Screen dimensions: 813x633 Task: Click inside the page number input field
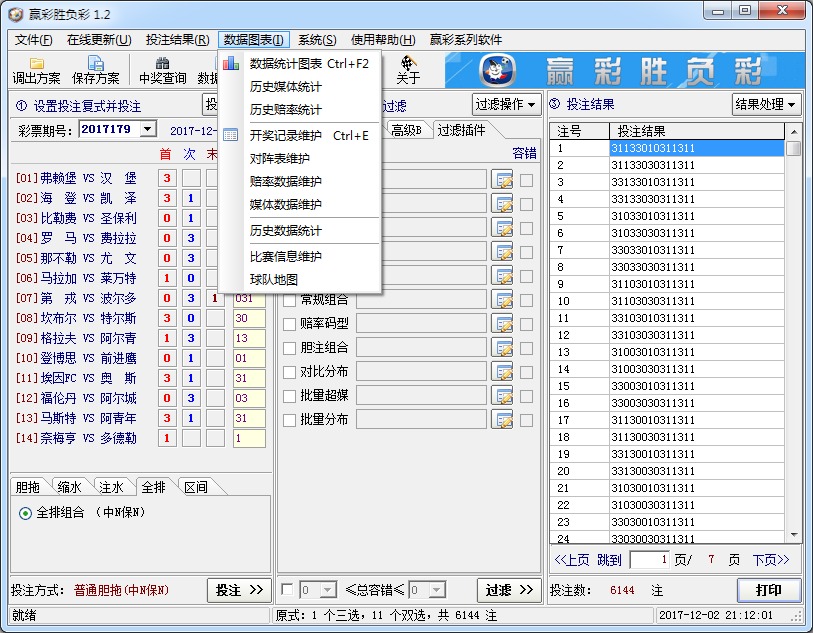(648, 561)
